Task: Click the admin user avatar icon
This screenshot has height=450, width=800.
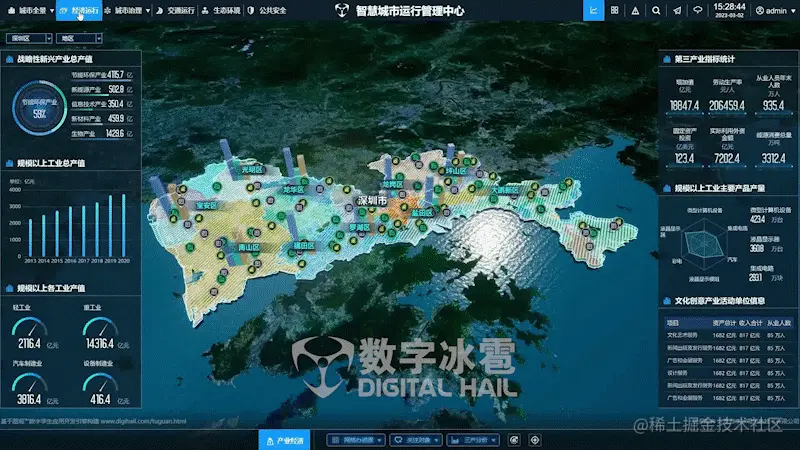Action: coord(760,11)
